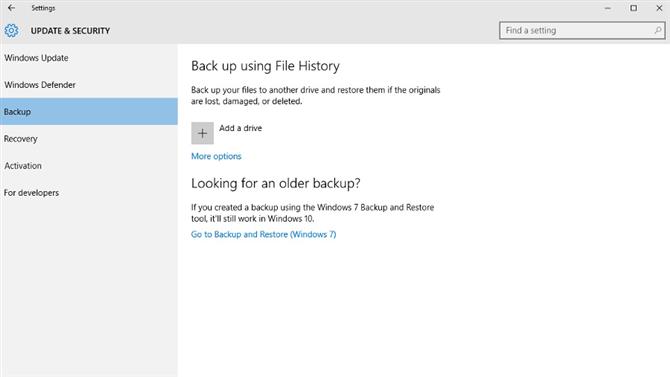Click the Add a drive label

pos(241,128)
